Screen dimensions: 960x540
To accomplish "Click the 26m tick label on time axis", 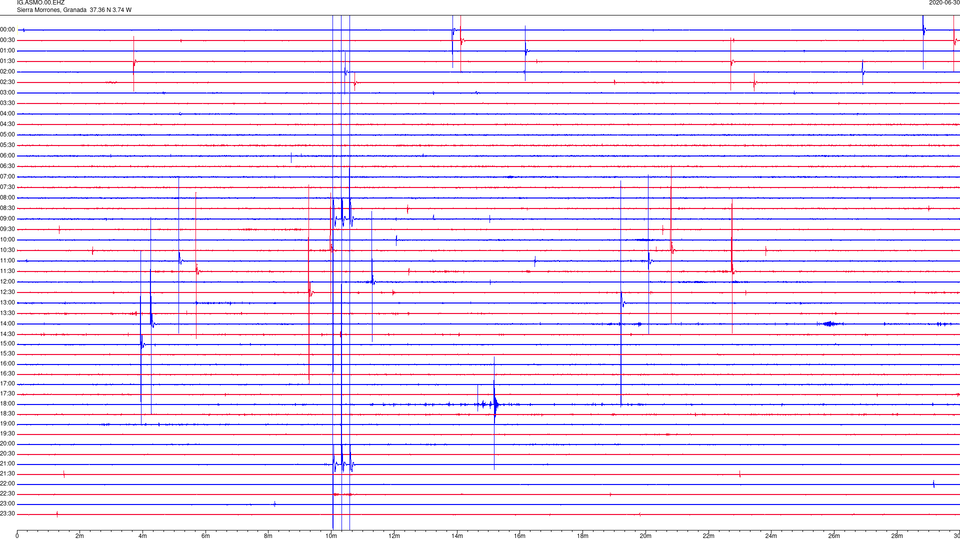I will tap(834, 536).
